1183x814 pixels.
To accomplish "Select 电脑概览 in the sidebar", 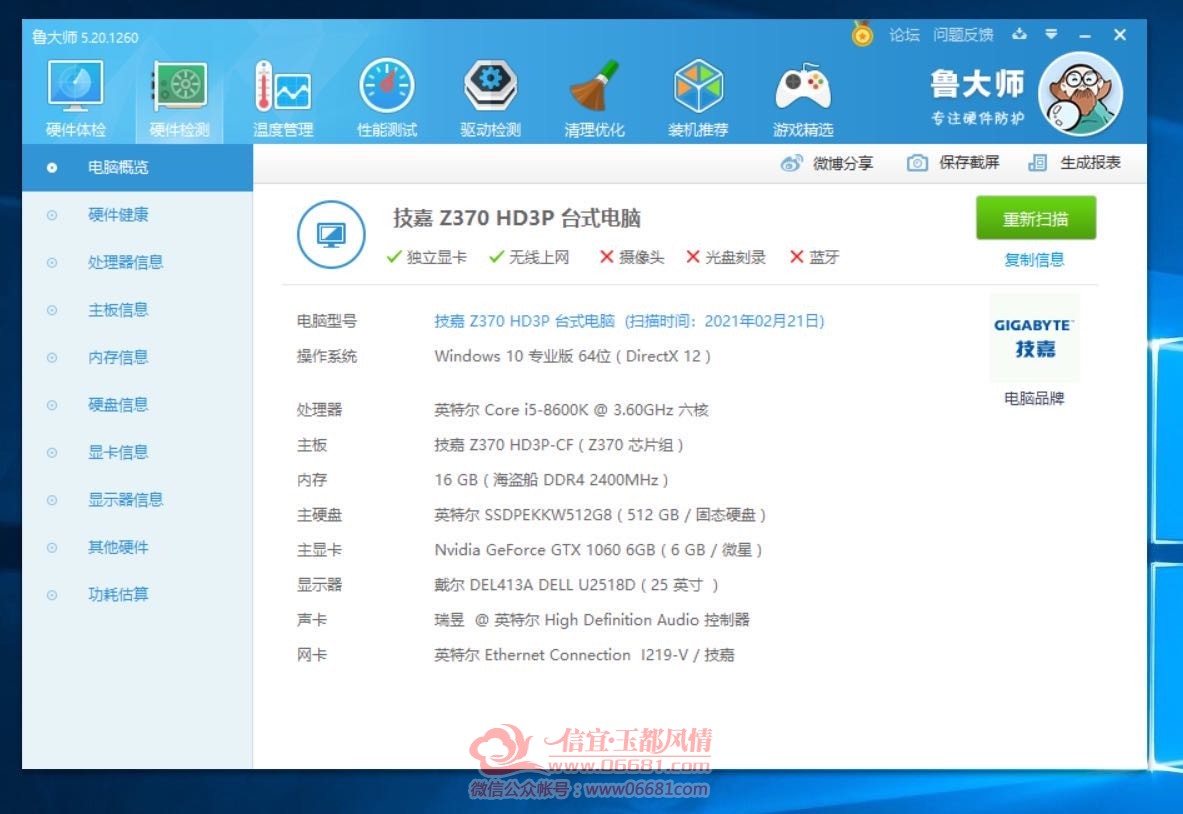I will tap(137, 167).
